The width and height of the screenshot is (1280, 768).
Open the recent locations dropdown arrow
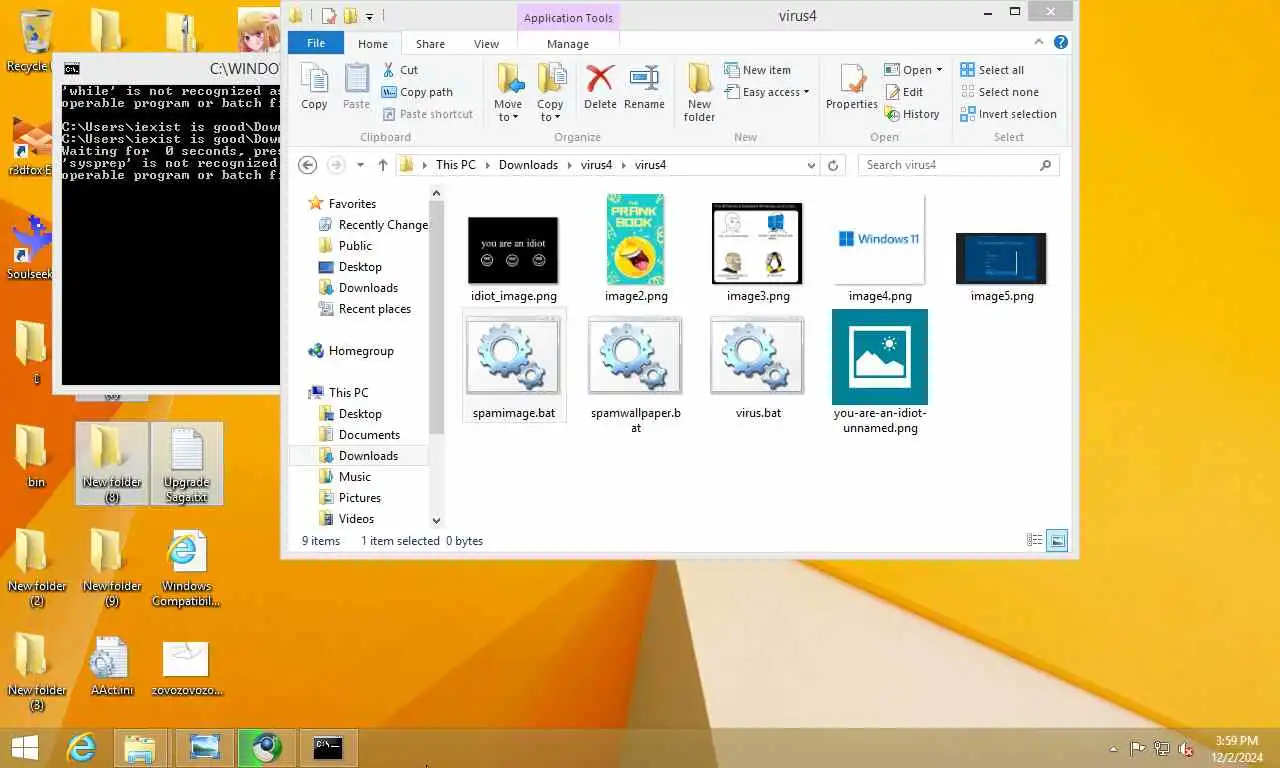(x=360, y=165)
